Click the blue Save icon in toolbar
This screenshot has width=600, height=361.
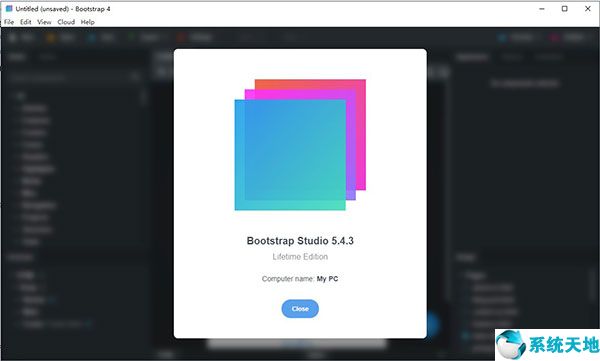click(x=91, y=38)
